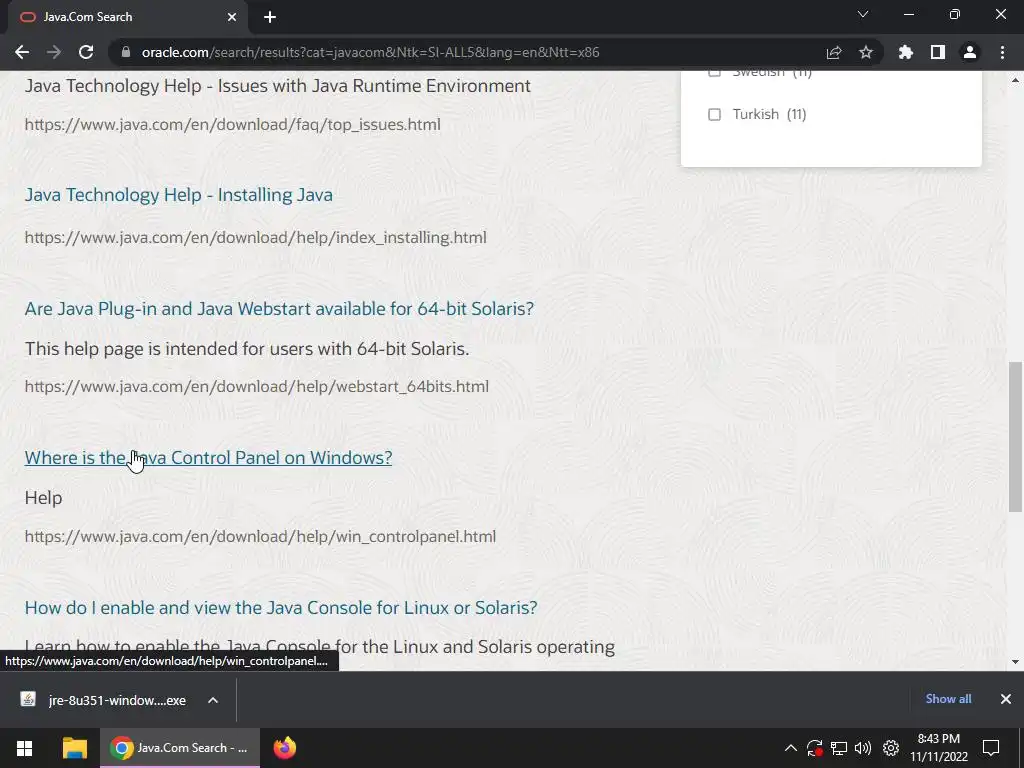Tick the Swedish language checkbox
The height and width of the screenshot is (768, 1024).
click(714, 72)
